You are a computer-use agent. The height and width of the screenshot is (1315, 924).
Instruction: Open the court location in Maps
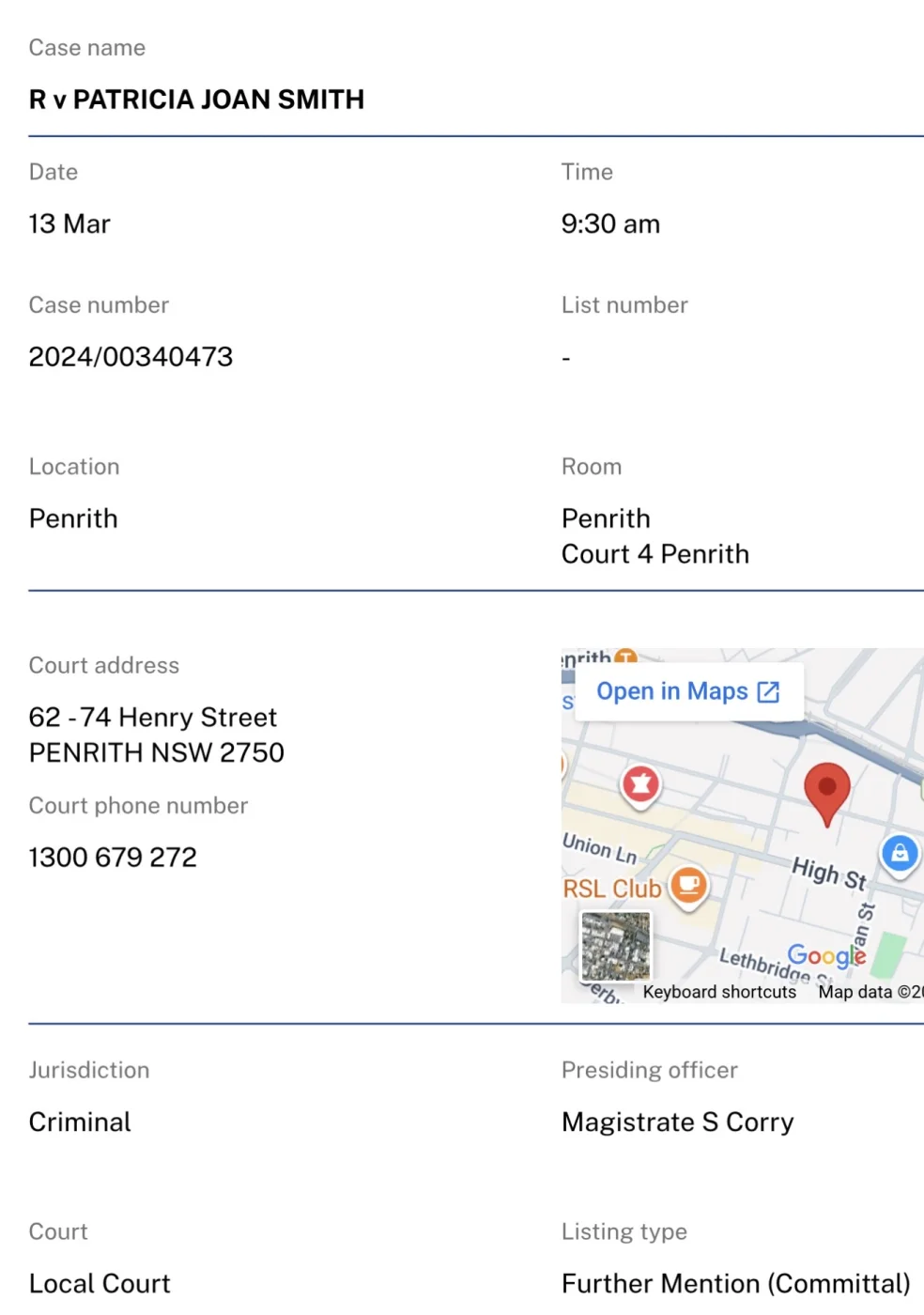[672, 691]
